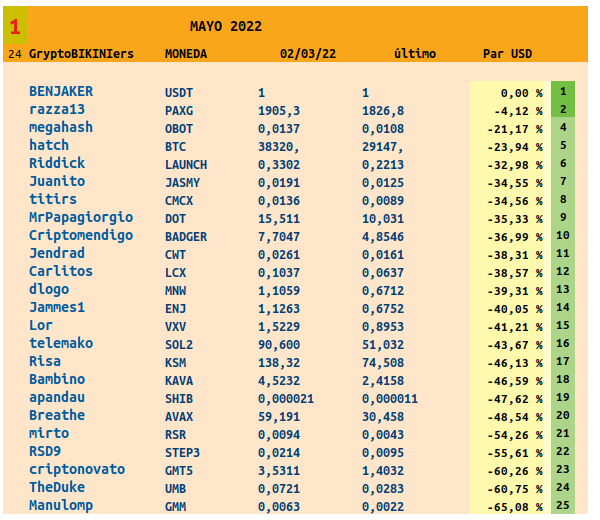600x520 pixels.
Task: Select the MAYO 2022 title
Action: [226, 26]
